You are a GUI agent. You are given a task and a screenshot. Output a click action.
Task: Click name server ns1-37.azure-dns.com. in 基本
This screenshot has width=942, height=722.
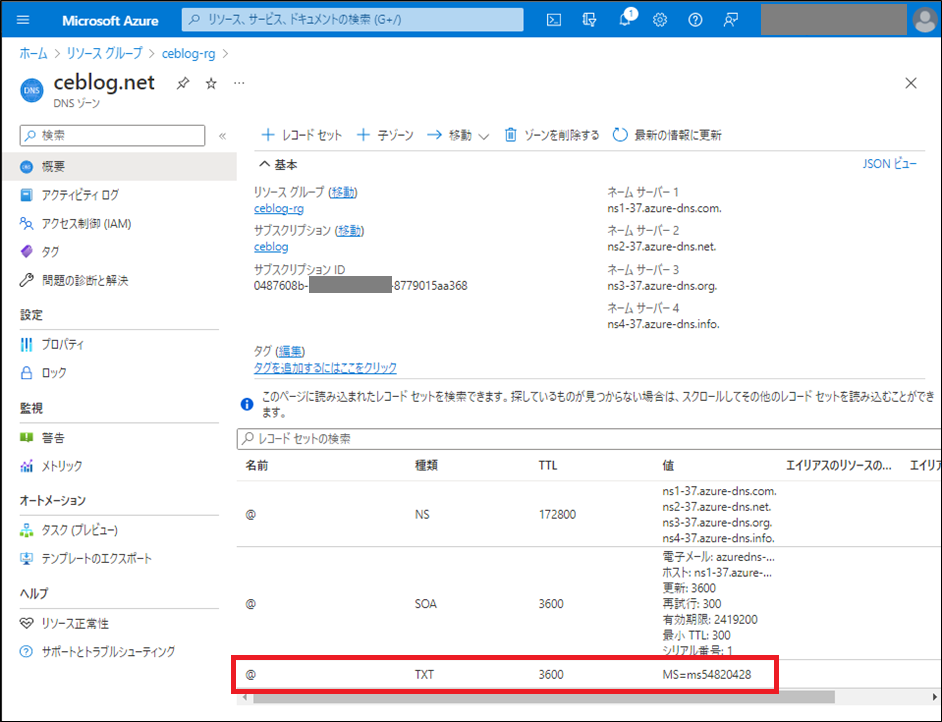pyautogui.click(x=664, y=208)
